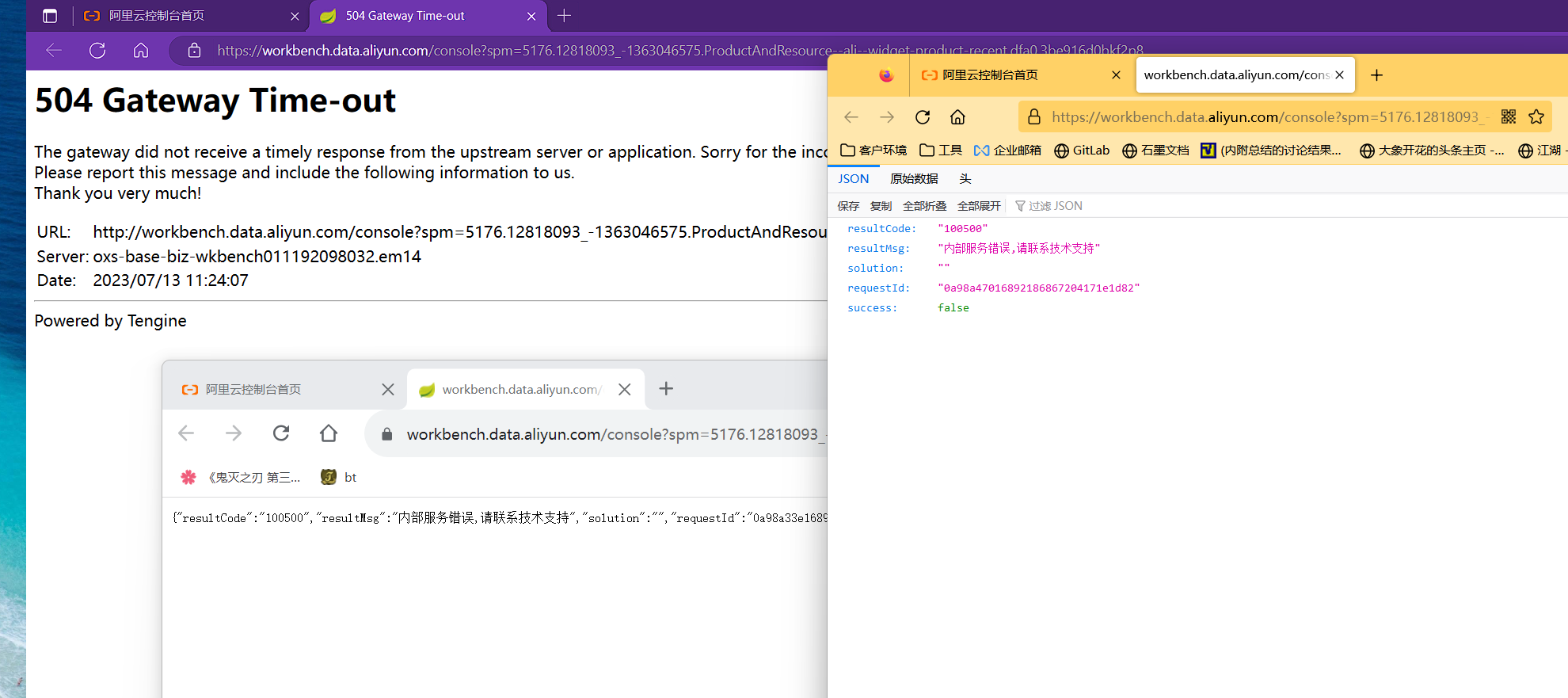Select the resultCode value "100500"
This screenshot has height=698, width=1568.
962,229
